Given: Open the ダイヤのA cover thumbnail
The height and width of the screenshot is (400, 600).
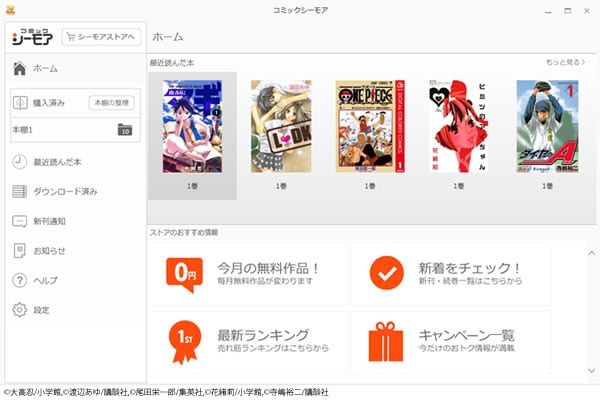Looking at the screenshot, I should [548, 126].
